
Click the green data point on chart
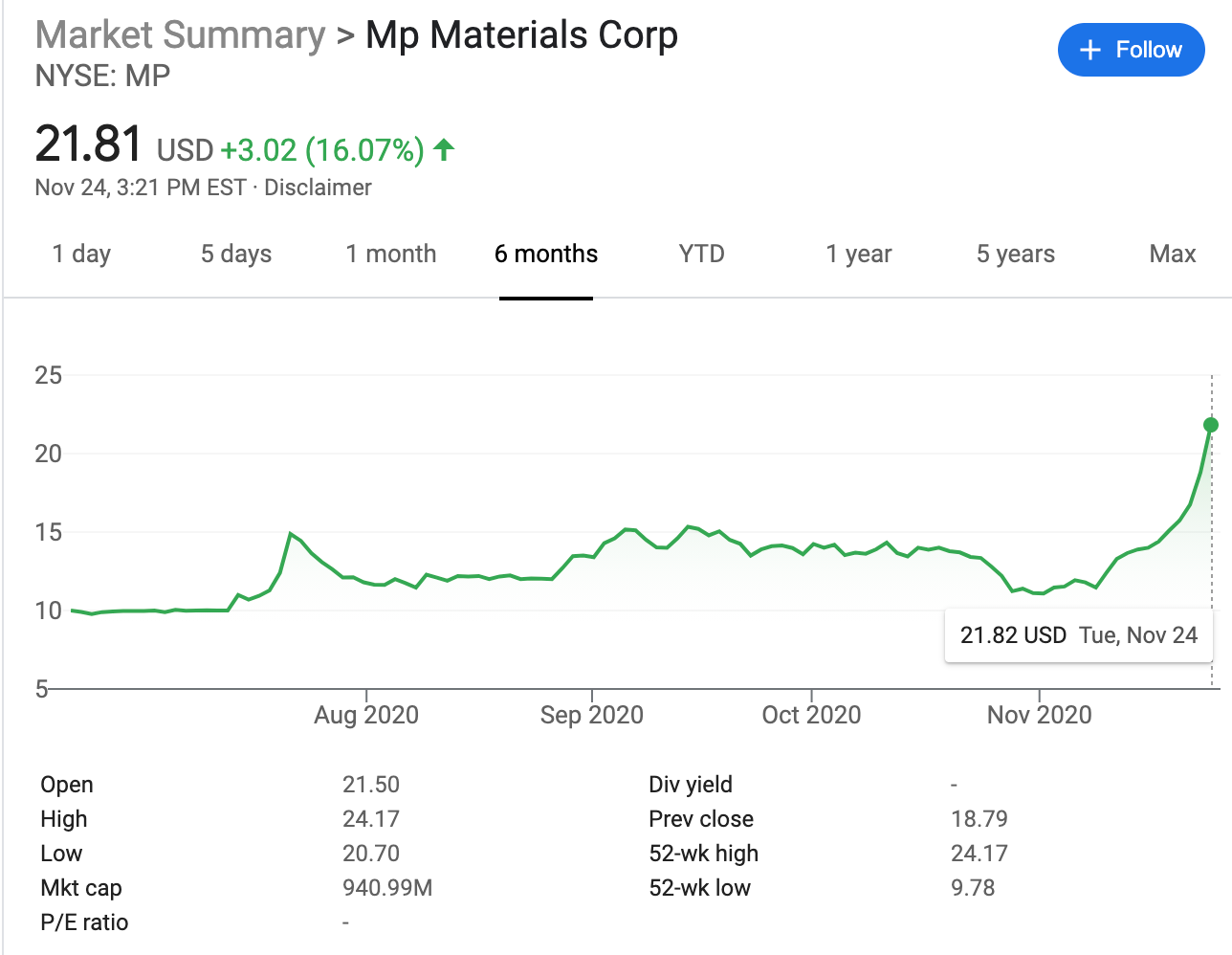[x=1211, y=425]
